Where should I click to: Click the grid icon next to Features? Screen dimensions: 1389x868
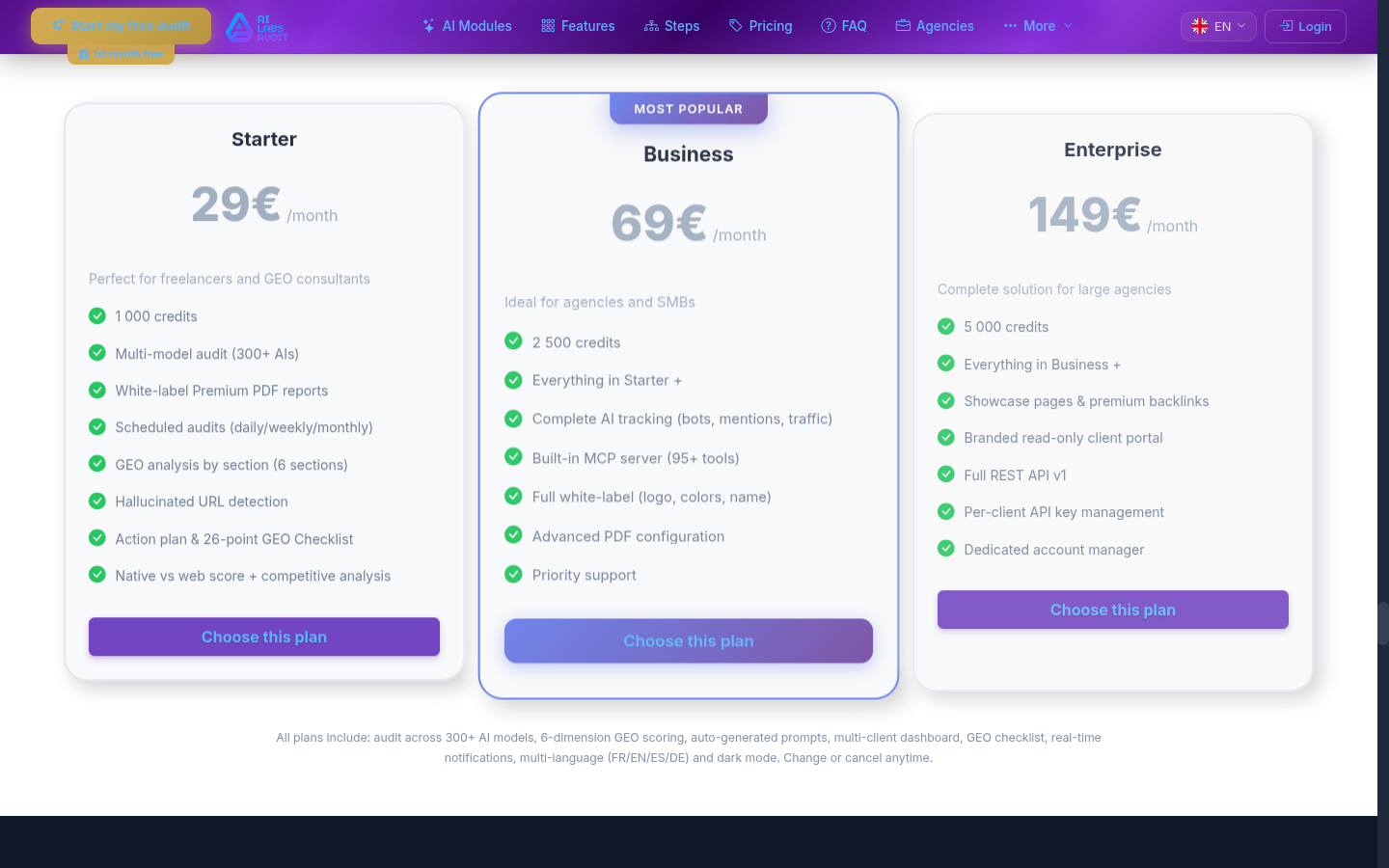(547, 26)
